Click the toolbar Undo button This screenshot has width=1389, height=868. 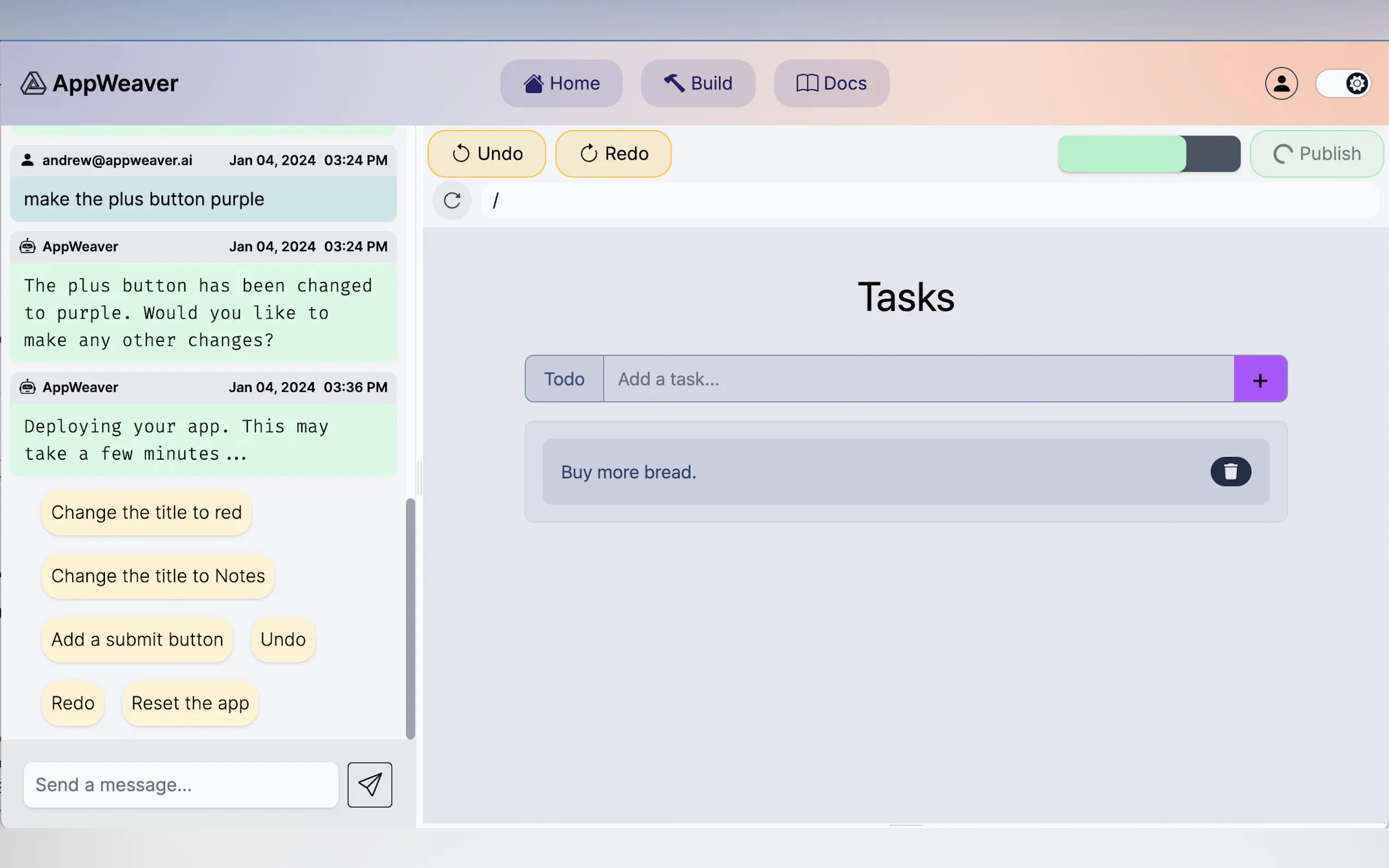click(486, 154)
